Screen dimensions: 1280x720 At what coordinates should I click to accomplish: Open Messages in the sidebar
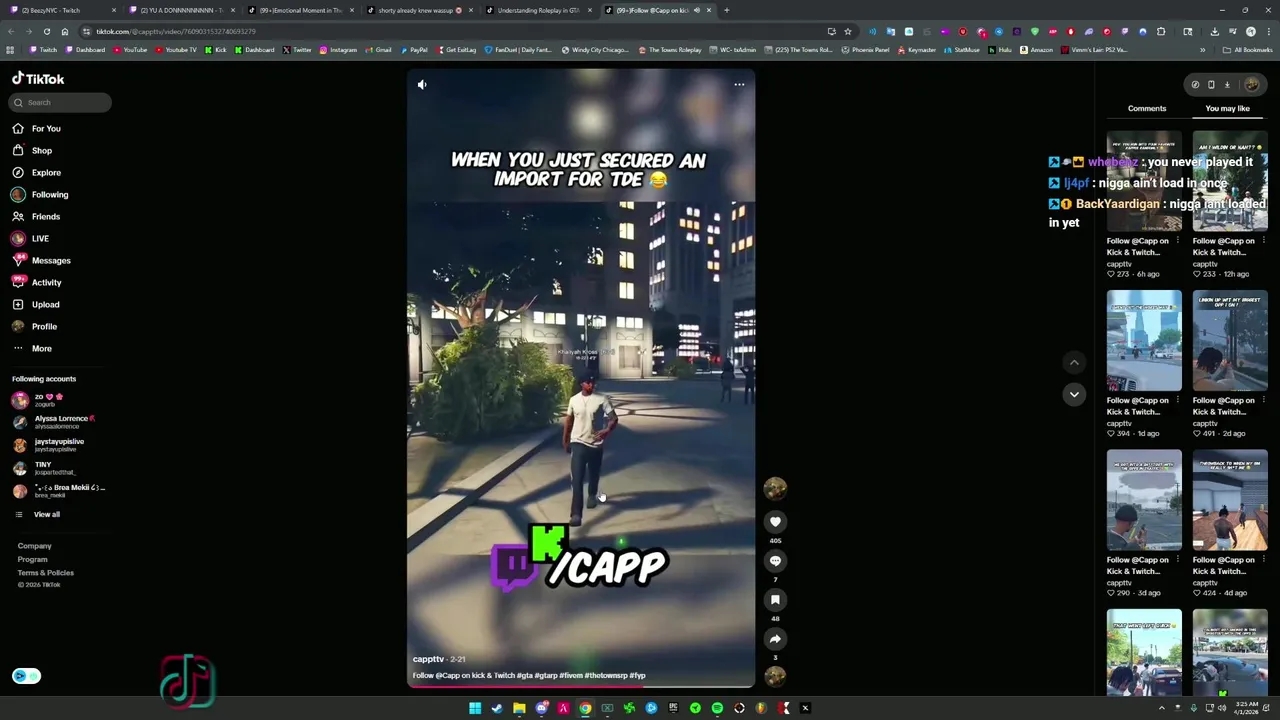coord(41,260)
